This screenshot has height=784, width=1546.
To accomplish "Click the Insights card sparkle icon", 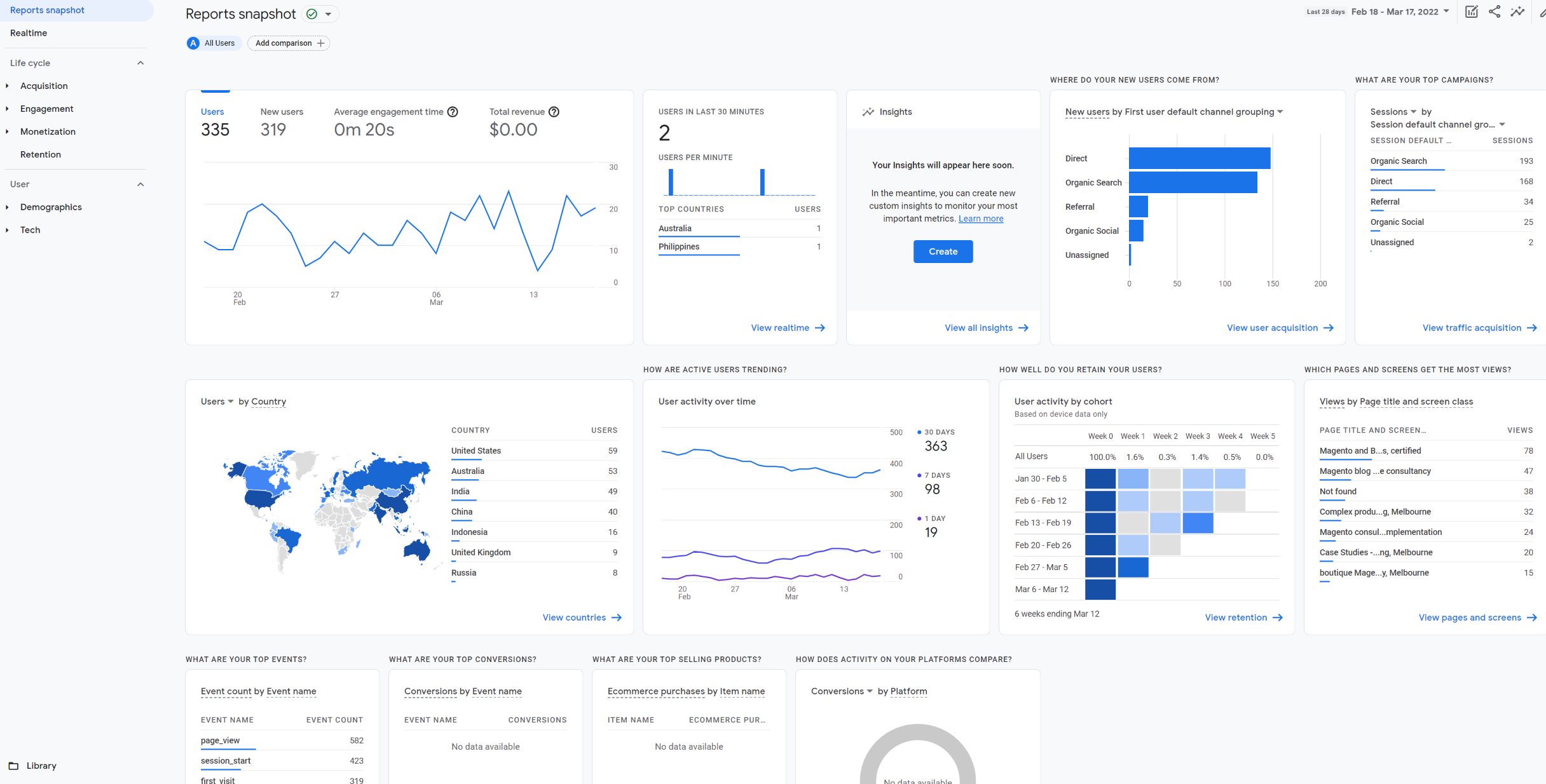I will [x=868, y=112].
